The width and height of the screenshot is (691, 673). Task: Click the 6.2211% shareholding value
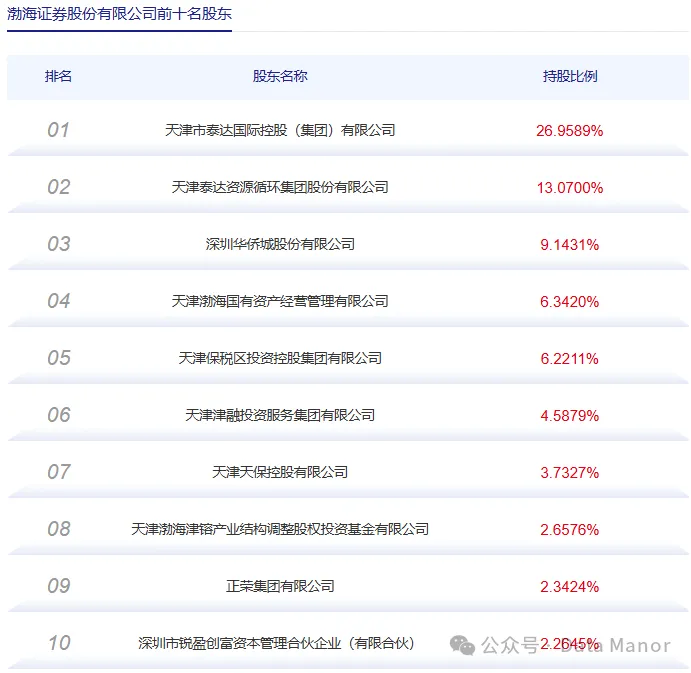[x=569, y=358]
